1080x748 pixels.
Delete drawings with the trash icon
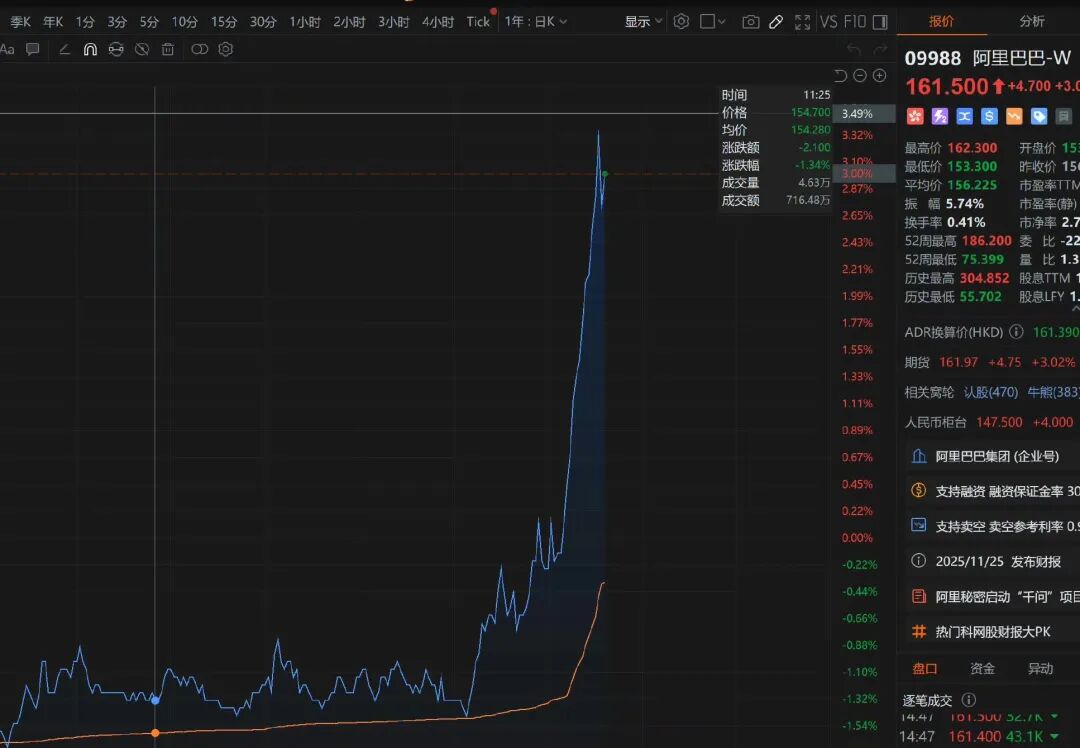click(168, 49)
